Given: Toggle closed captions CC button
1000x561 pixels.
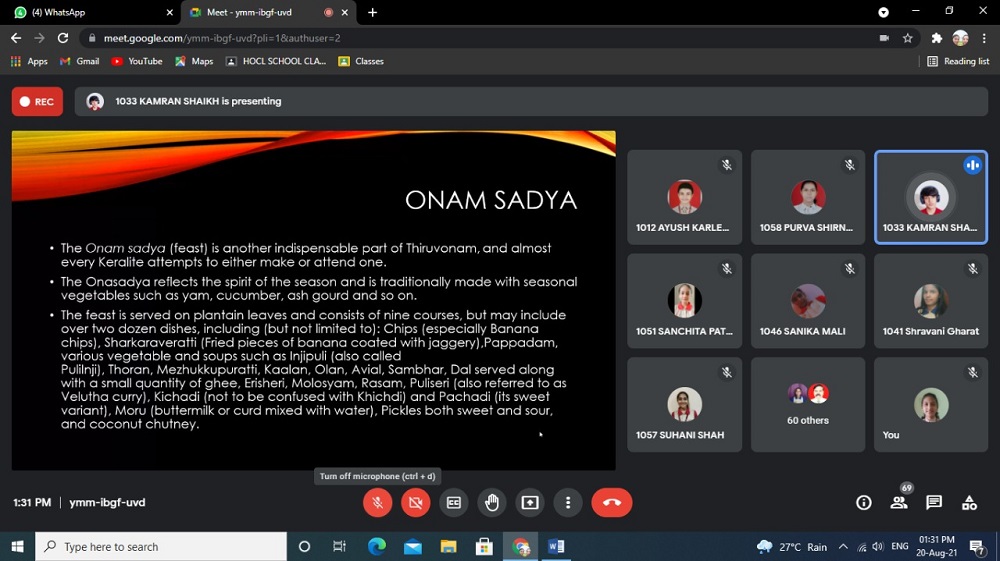Looking at the screenshot, I should coord(453,502).
